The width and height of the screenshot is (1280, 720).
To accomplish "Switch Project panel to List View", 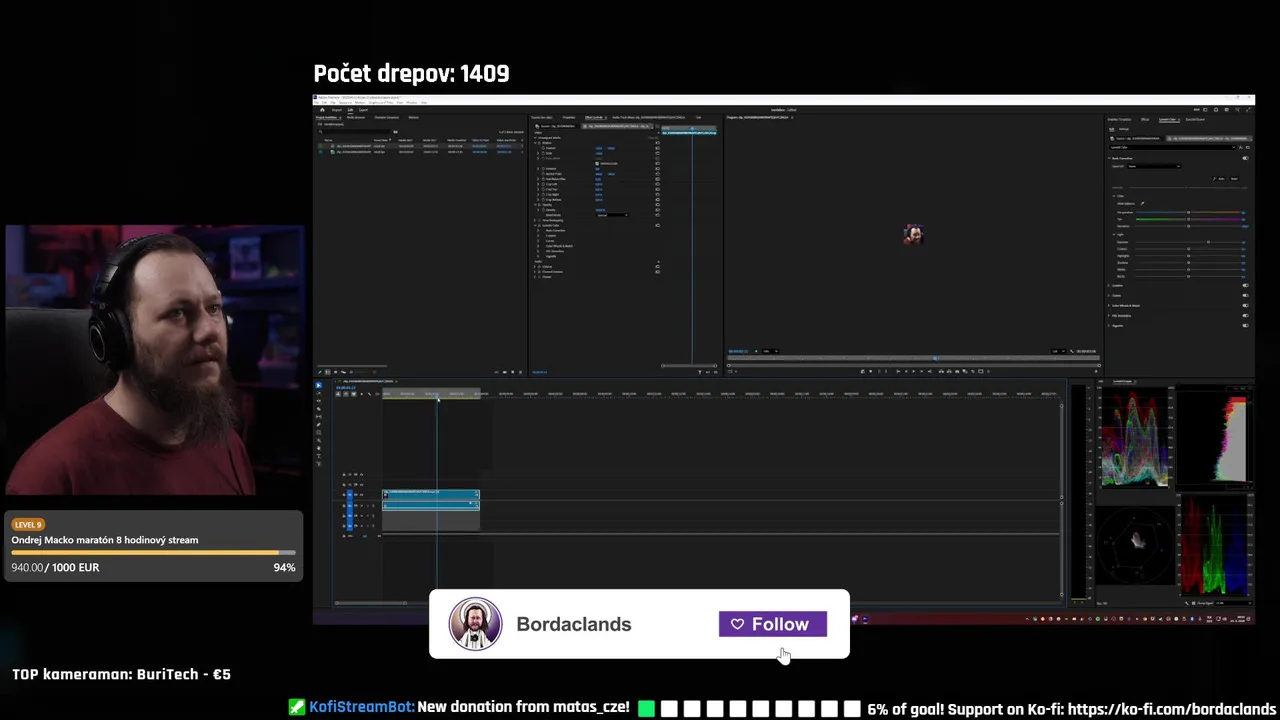I will [x=327, y=372].
